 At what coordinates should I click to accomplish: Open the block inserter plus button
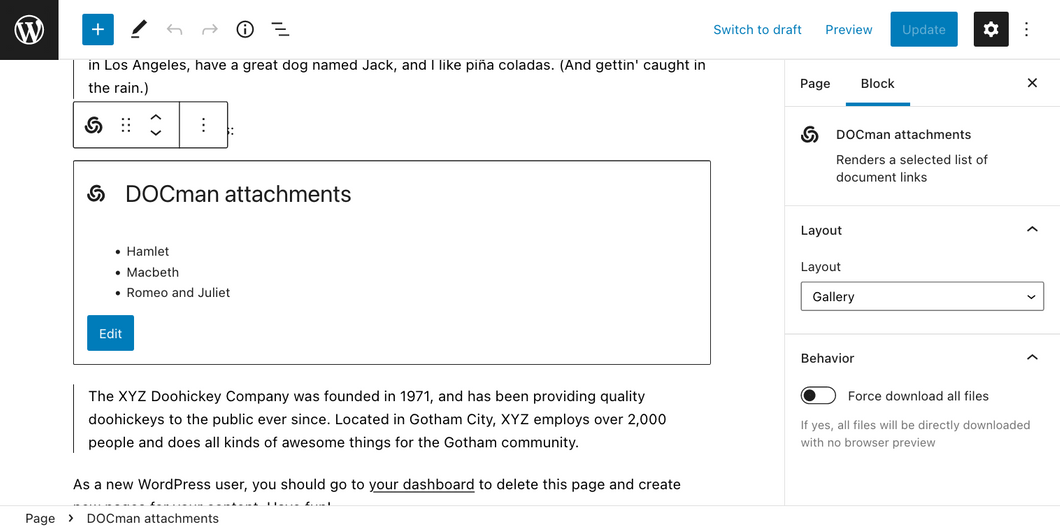pyautogui.click(x=98, y=30)
